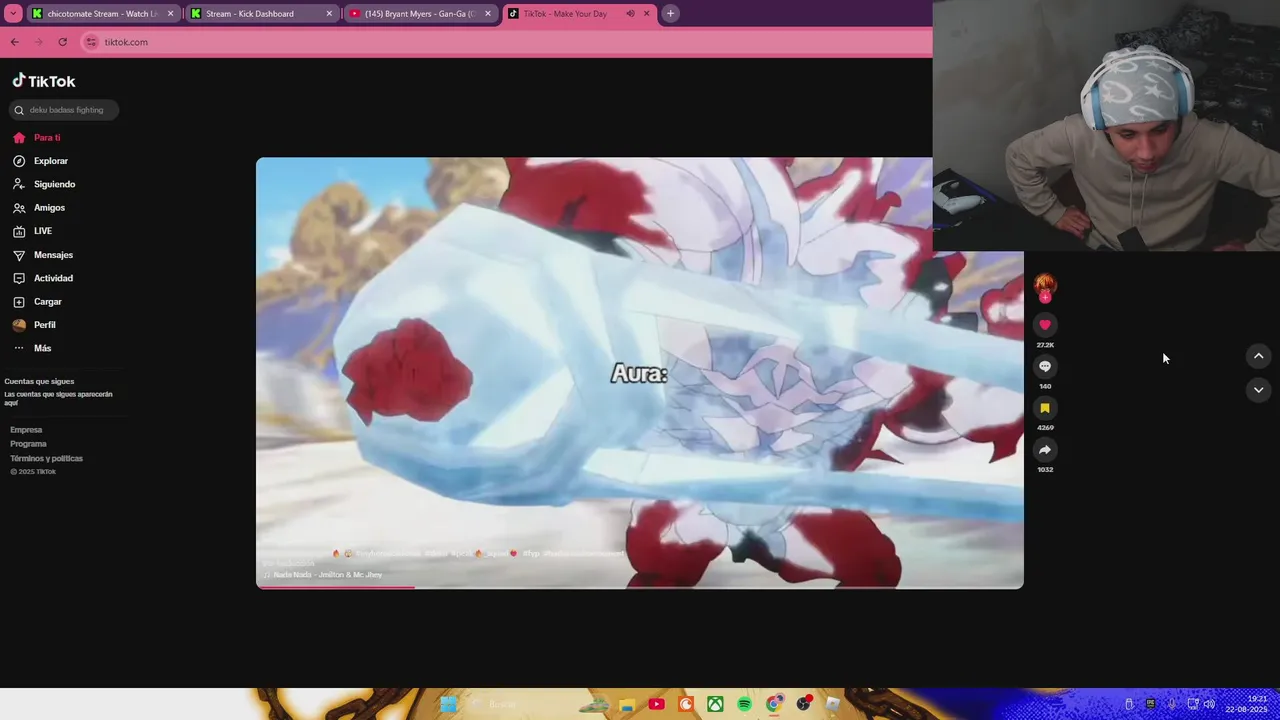Open File Explorer from the taskbar

pyautogui.click(x=627, y=704)
